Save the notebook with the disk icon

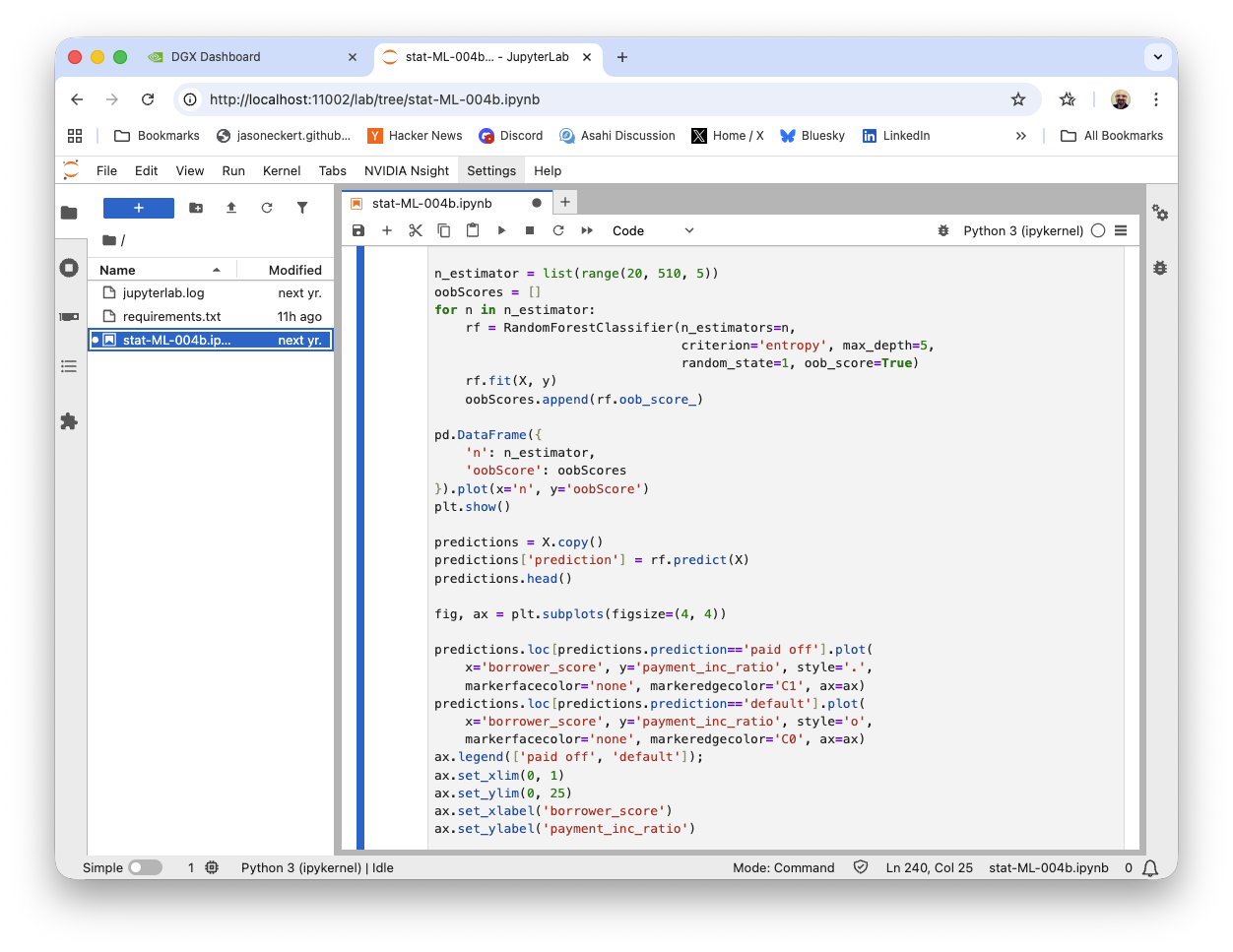tap(358, 230)
